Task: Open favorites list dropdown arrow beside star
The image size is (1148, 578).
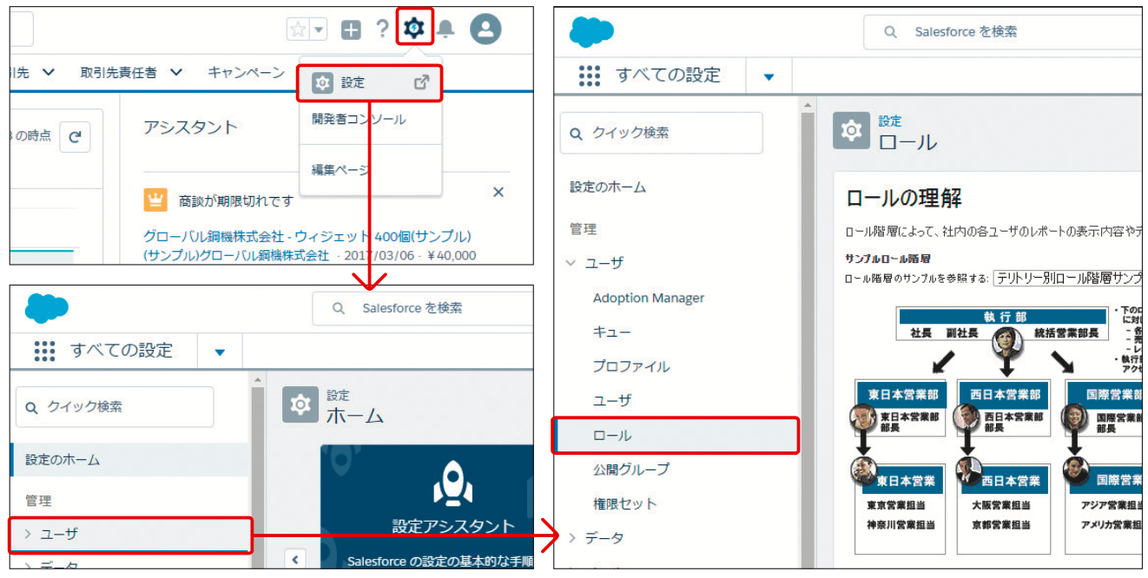Action: pyautogui.click(x=318, y=29)
